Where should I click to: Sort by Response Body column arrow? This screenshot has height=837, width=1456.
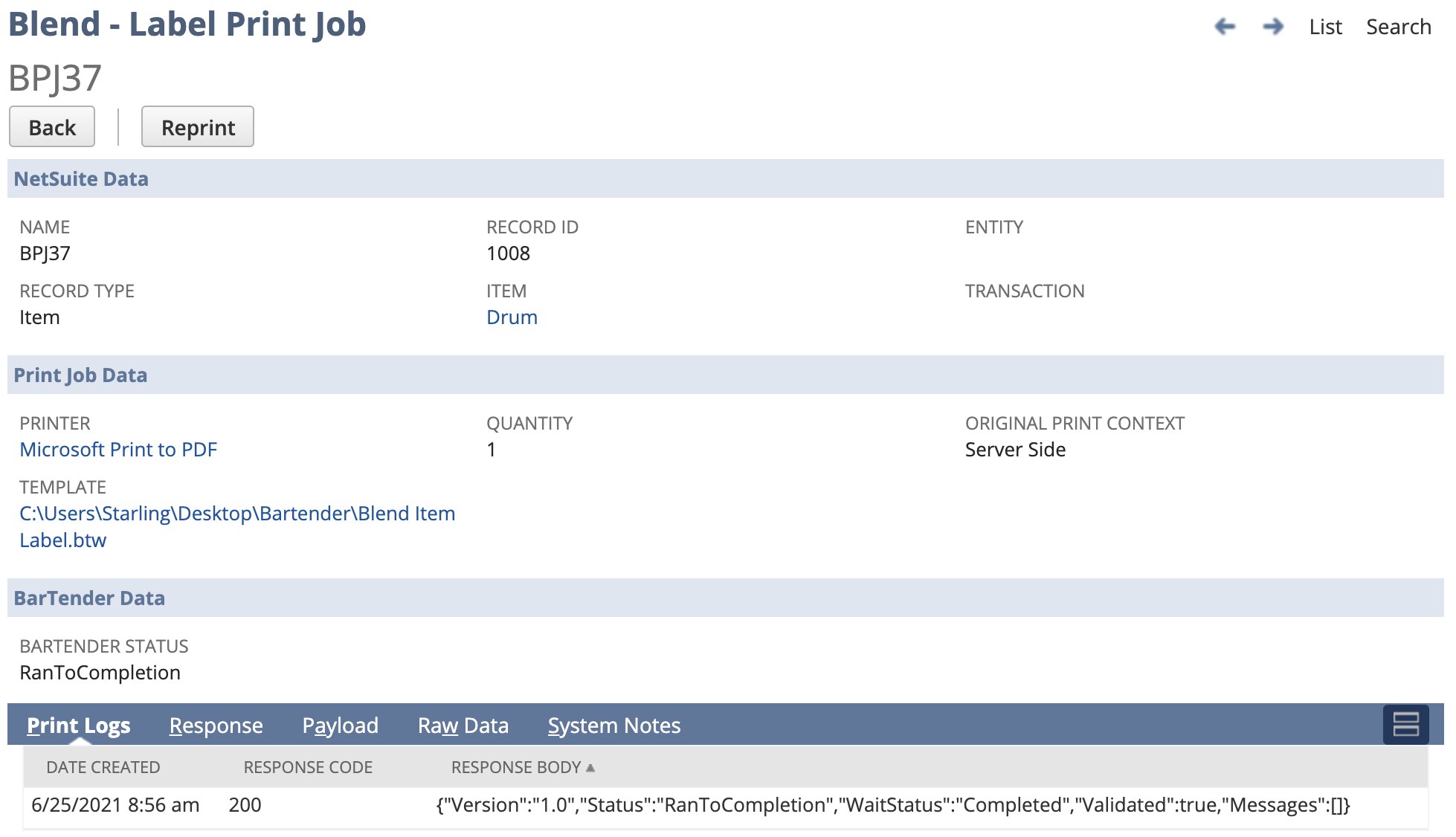[590, 767]
